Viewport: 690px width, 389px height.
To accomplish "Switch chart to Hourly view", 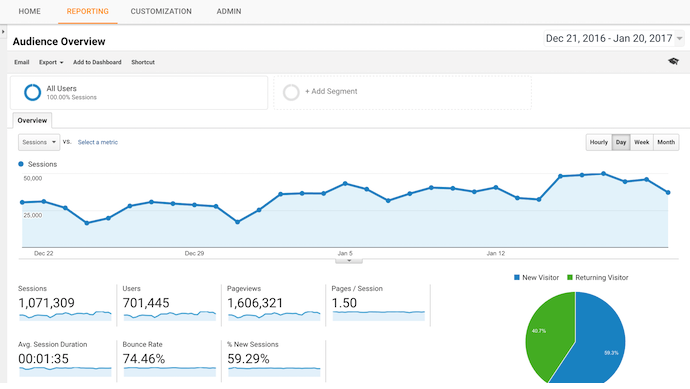I will (598, 142).
